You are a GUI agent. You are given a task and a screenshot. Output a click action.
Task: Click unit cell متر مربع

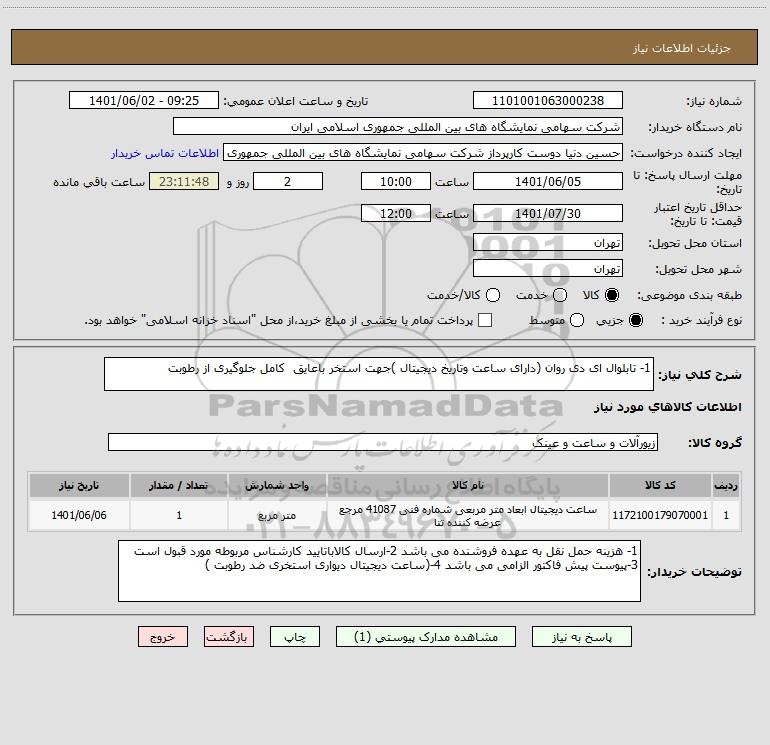277,515
